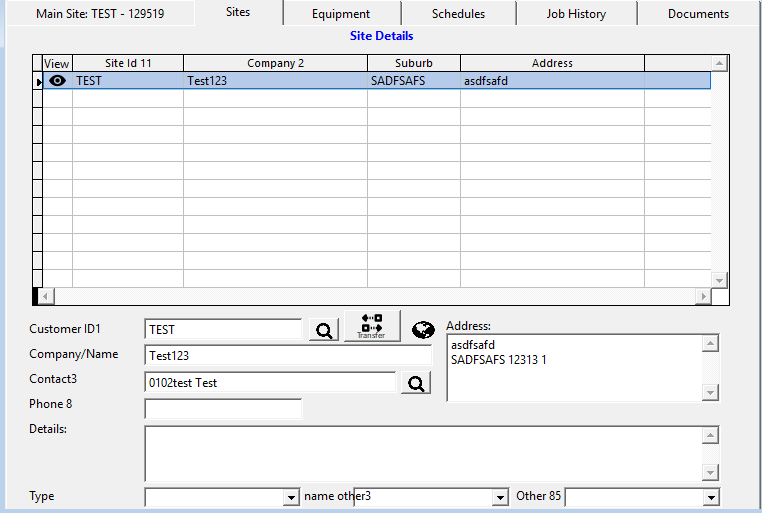Click into the Phone 8 input field
The image size is (762, 513).
[x=223, y=409]
